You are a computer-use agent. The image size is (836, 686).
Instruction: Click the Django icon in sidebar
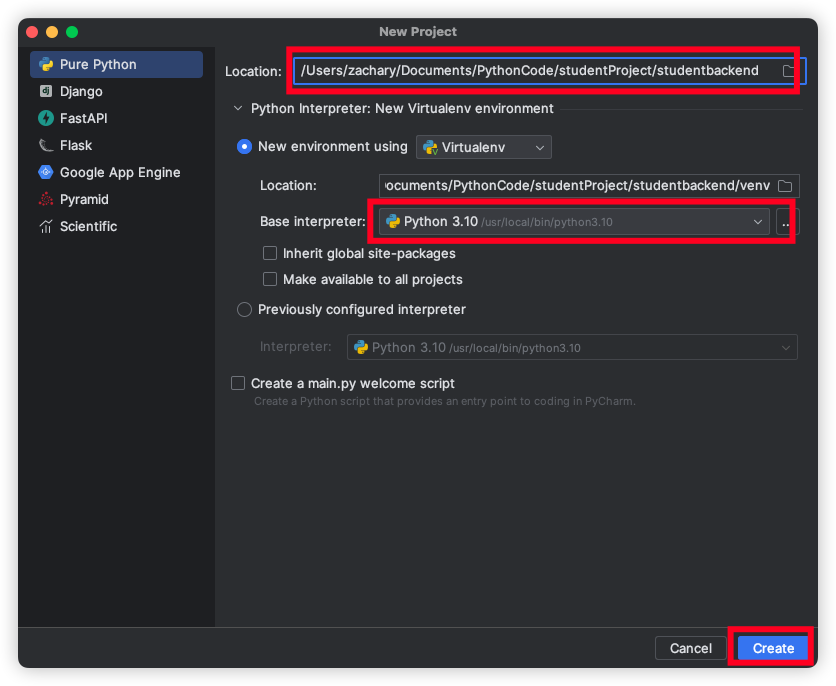(46, 91)
